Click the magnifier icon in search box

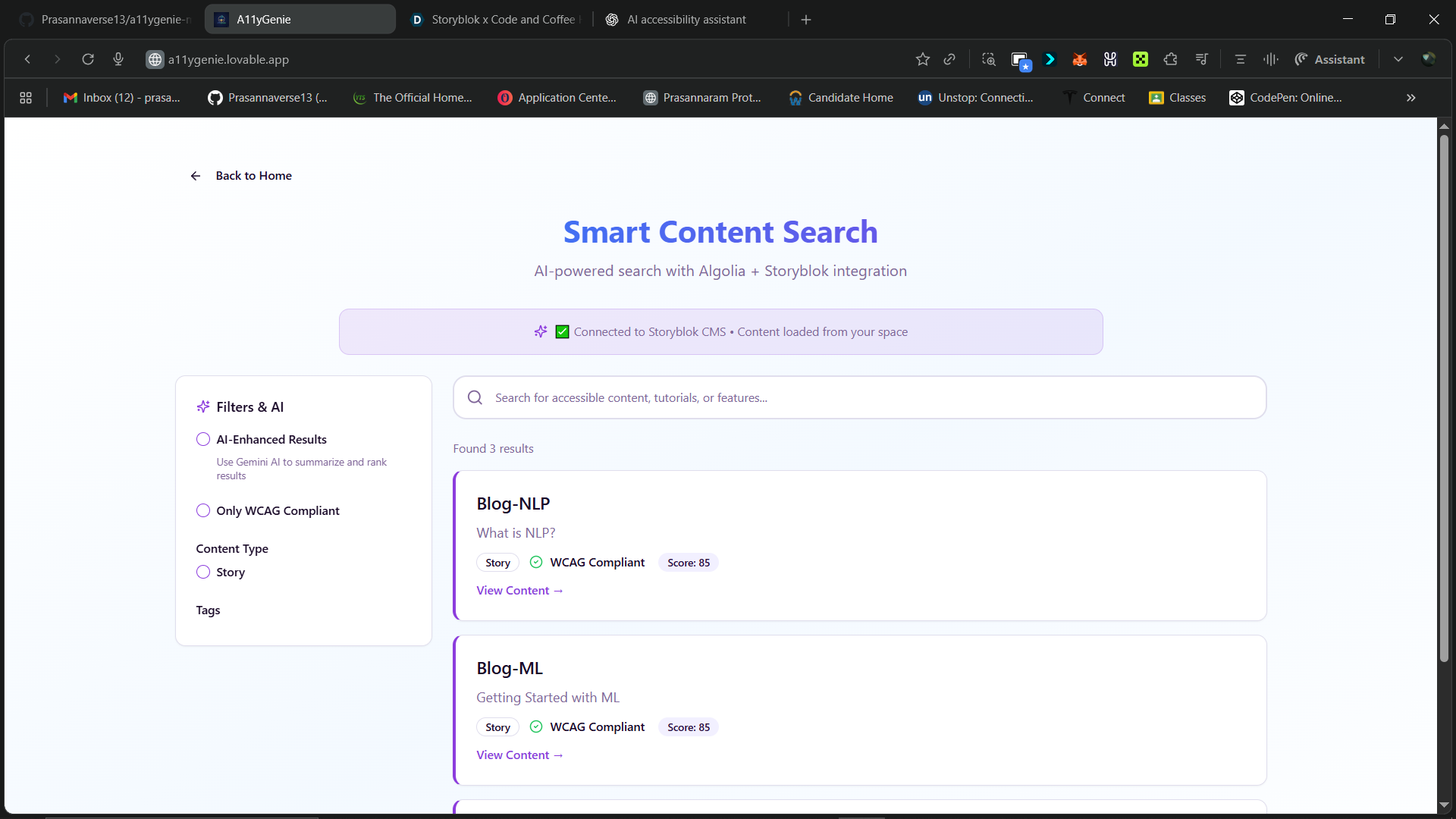point(475,397)
